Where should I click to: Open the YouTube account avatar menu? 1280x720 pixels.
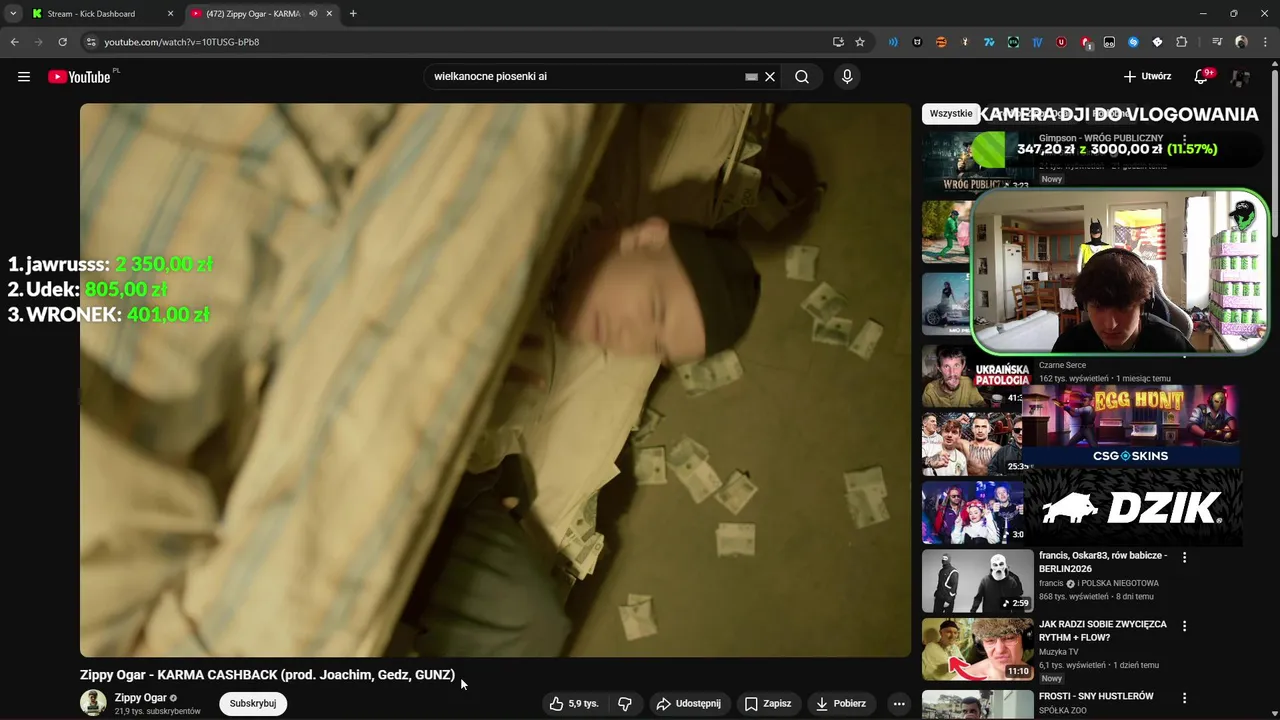(x=1240, y=77)
